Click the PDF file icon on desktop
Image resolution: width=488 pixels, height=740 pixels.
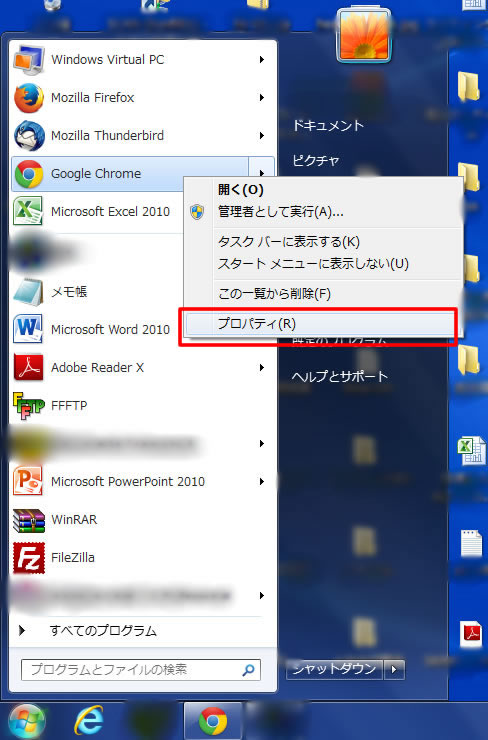(471, 635)
